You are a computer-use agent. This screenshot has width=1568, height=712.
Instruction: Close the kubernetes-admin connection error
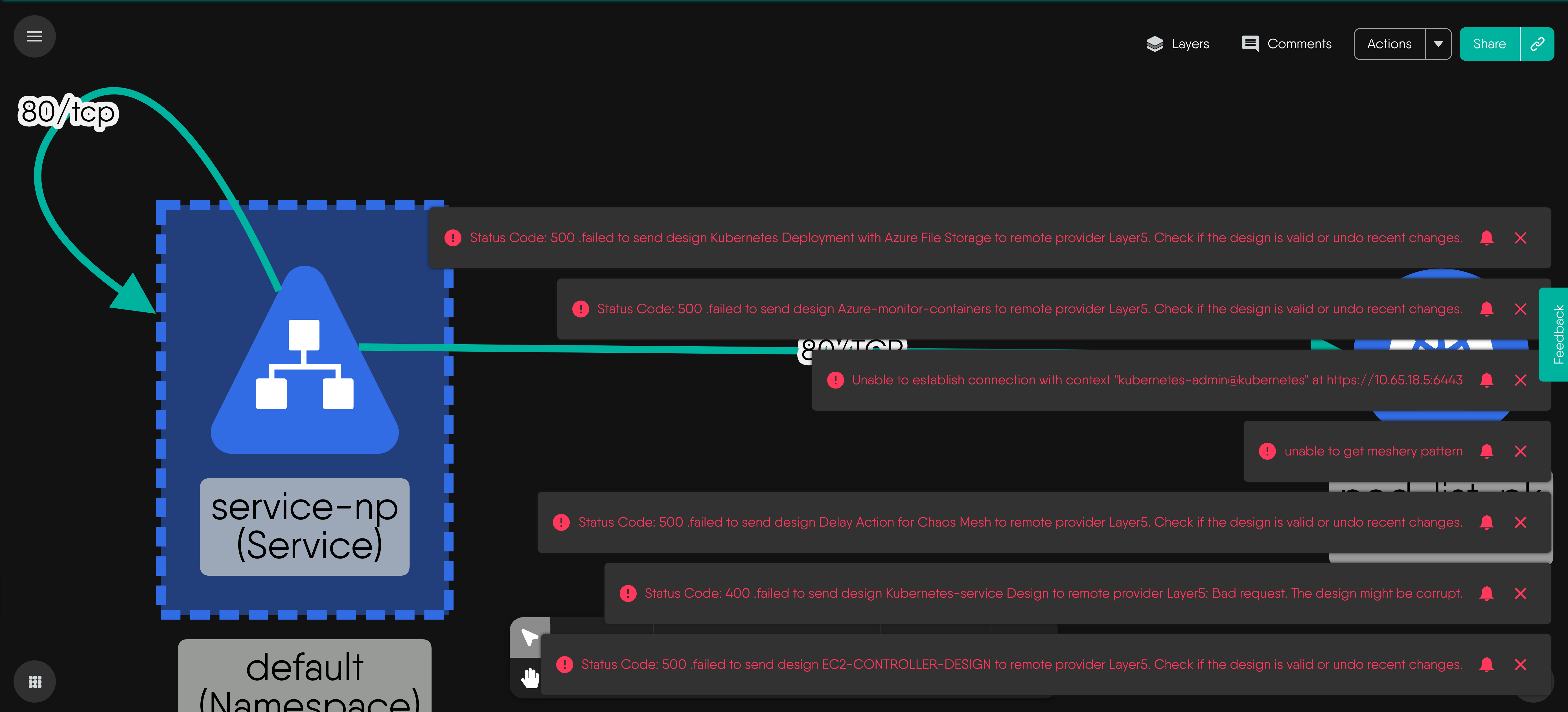(1520, 380)
